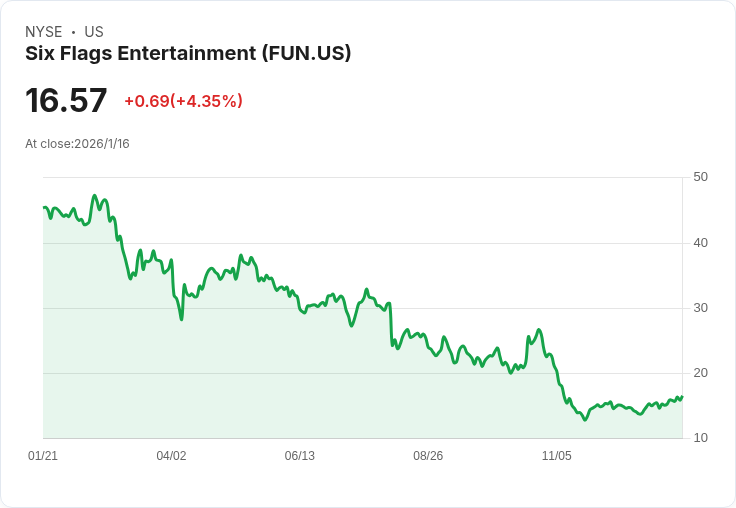
Task: Select the 04/02 date on the x-axis
Action: point(171,456)
